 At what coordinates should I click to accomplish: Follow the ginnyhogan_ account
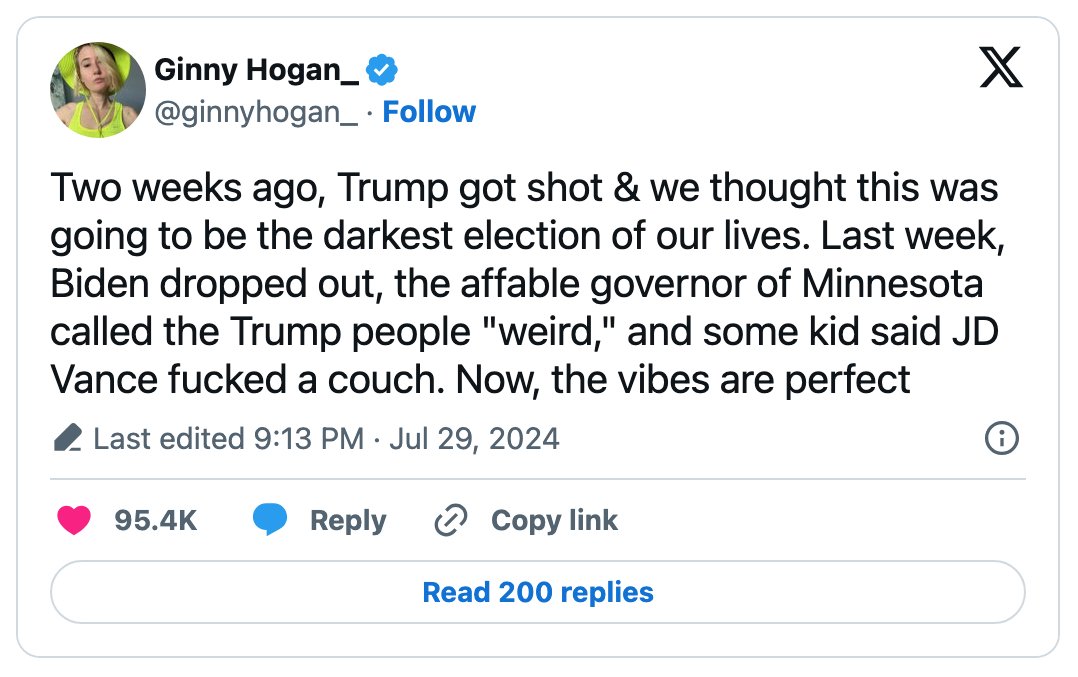click(x=429, y=112)
